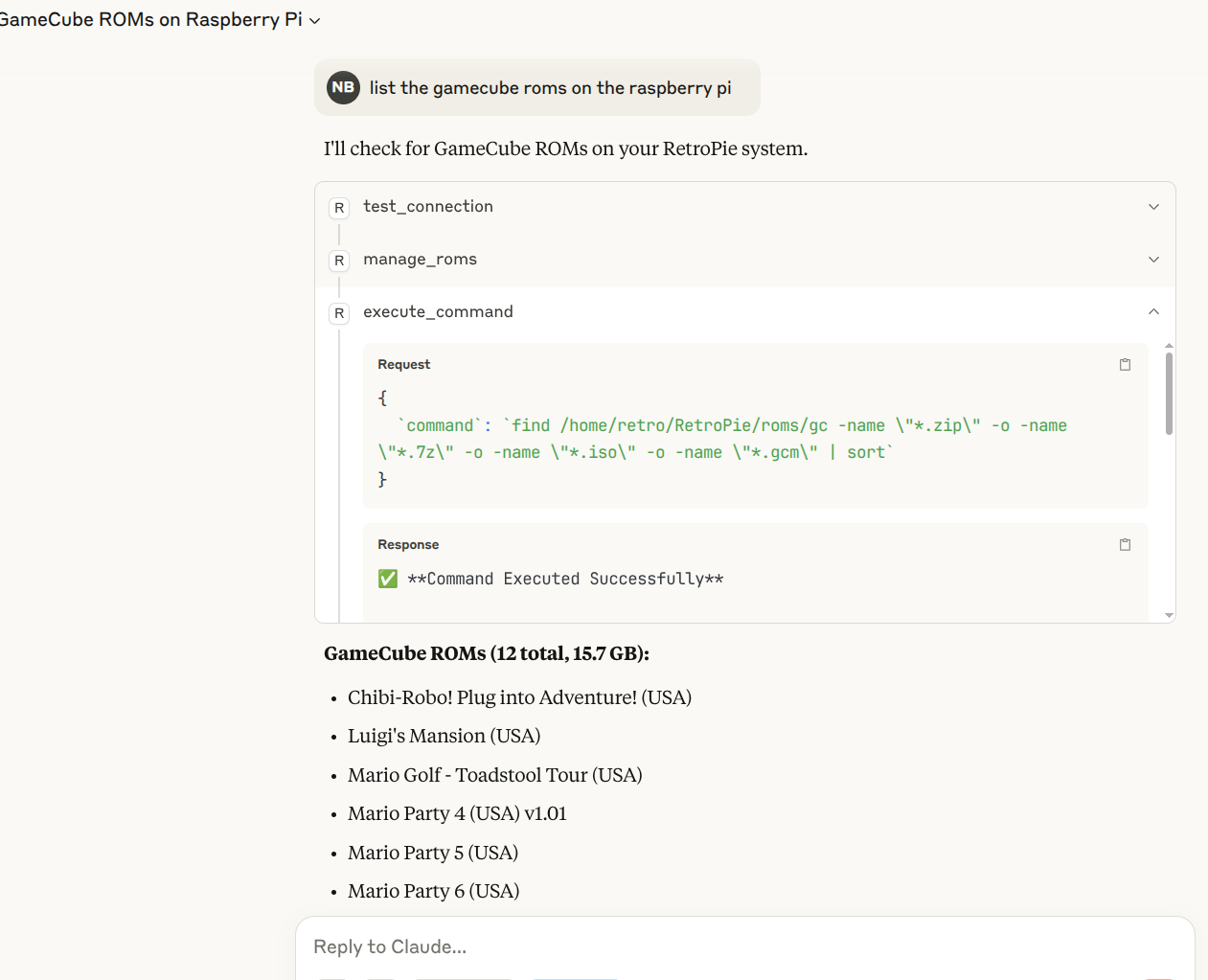
Task: Click the R icon beside test_connection
Action: 339,208
